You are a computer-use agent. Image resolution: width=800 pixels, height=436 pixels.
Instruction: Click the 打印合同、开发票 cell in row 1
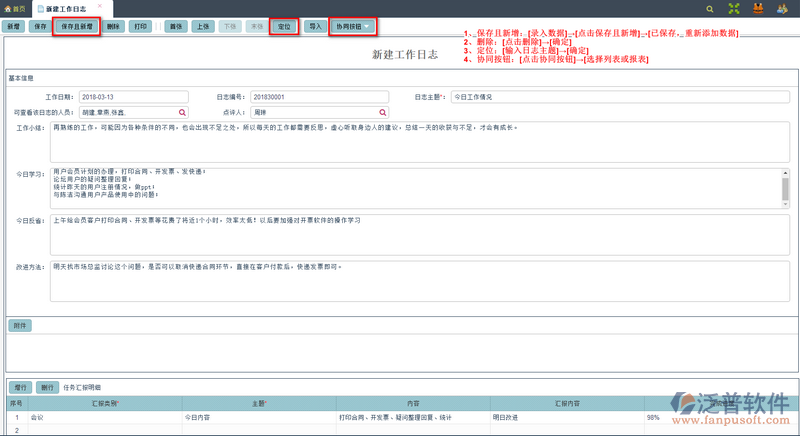413,417
